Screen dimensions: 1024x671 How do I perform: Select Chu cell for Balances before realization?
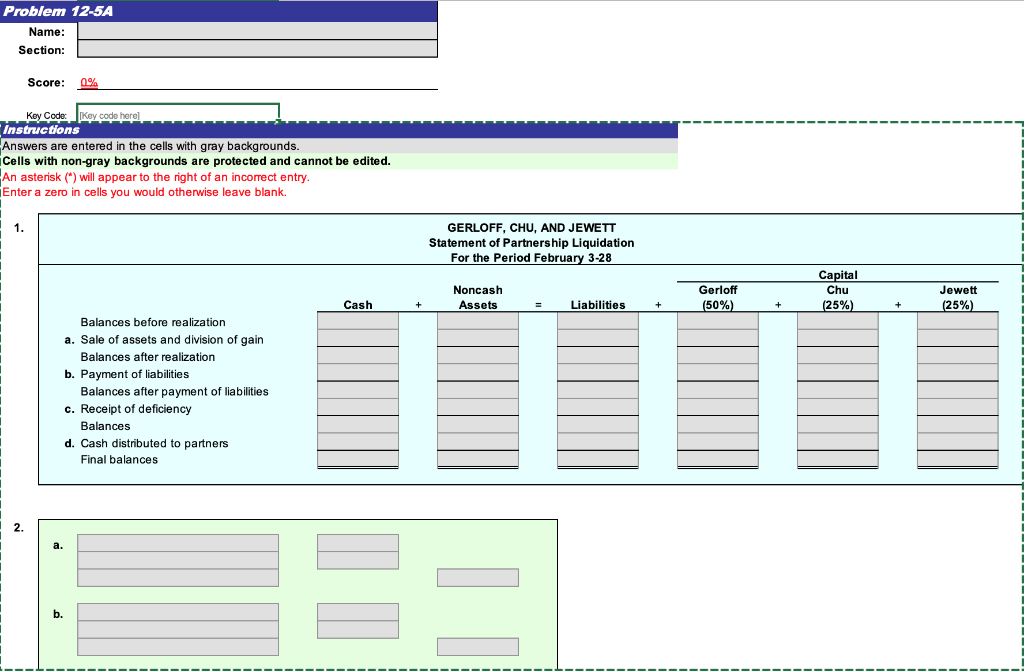coord(838,321)
